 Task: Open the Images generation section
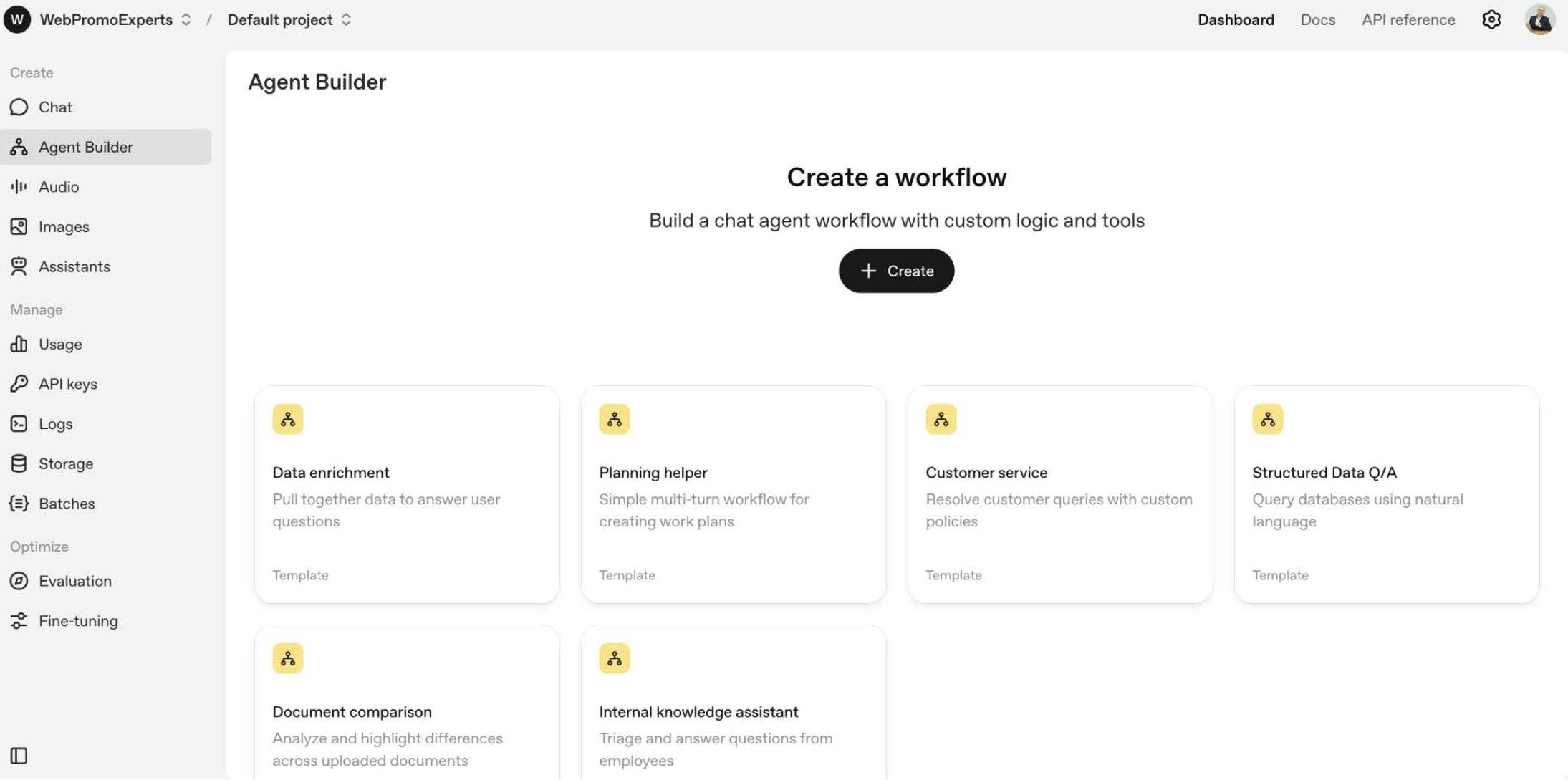tap(64, 226)
